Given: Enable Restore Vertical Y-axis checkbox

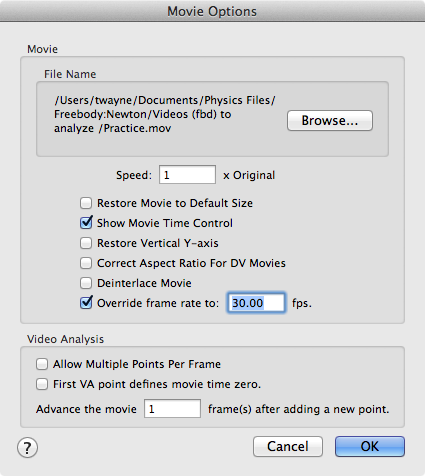Looking at the screenshot, I should click(86, 243).
